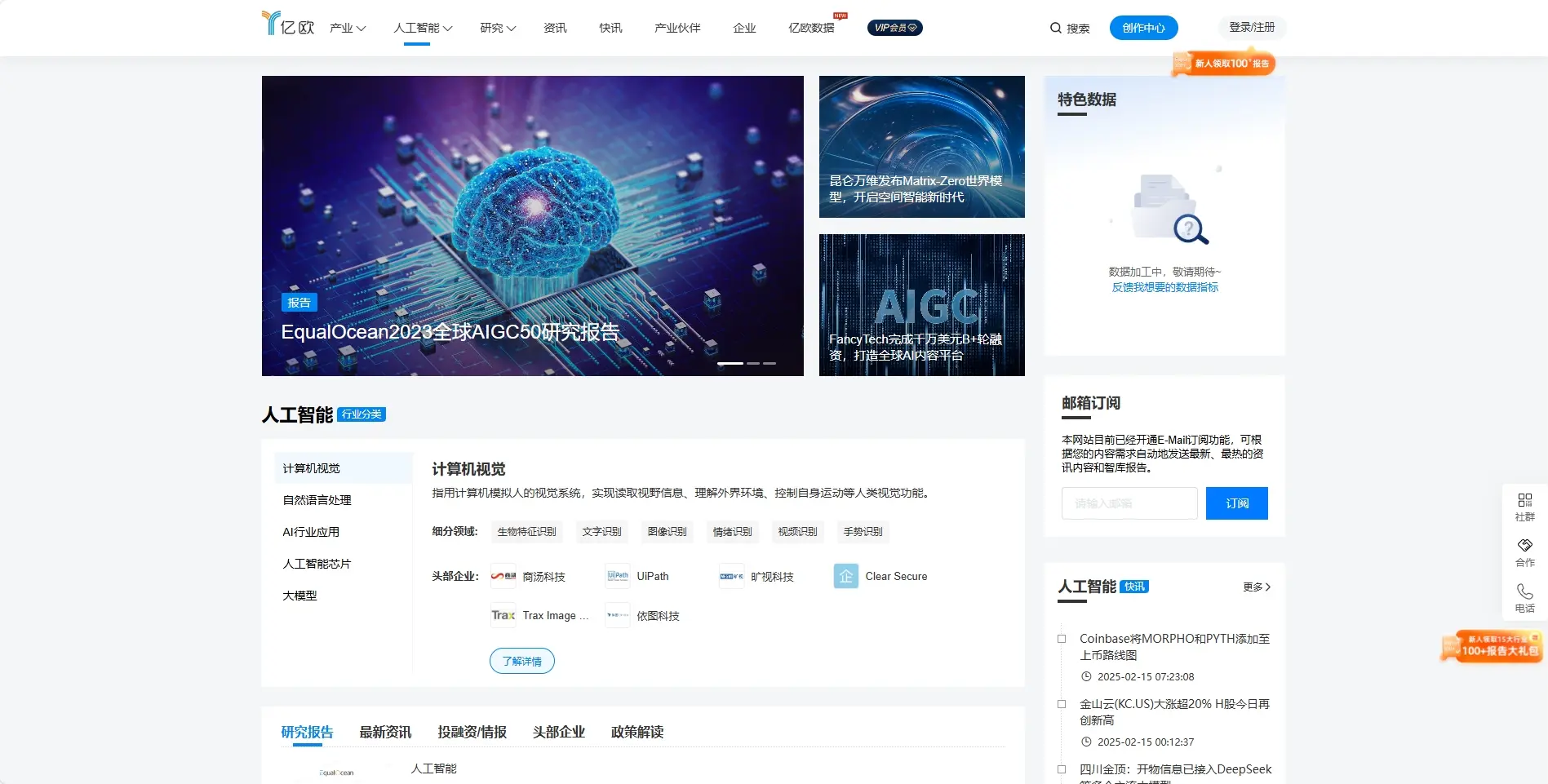Click the 报告 label on banner
The height and width of the screenshot is (784, 1548).
299,303
